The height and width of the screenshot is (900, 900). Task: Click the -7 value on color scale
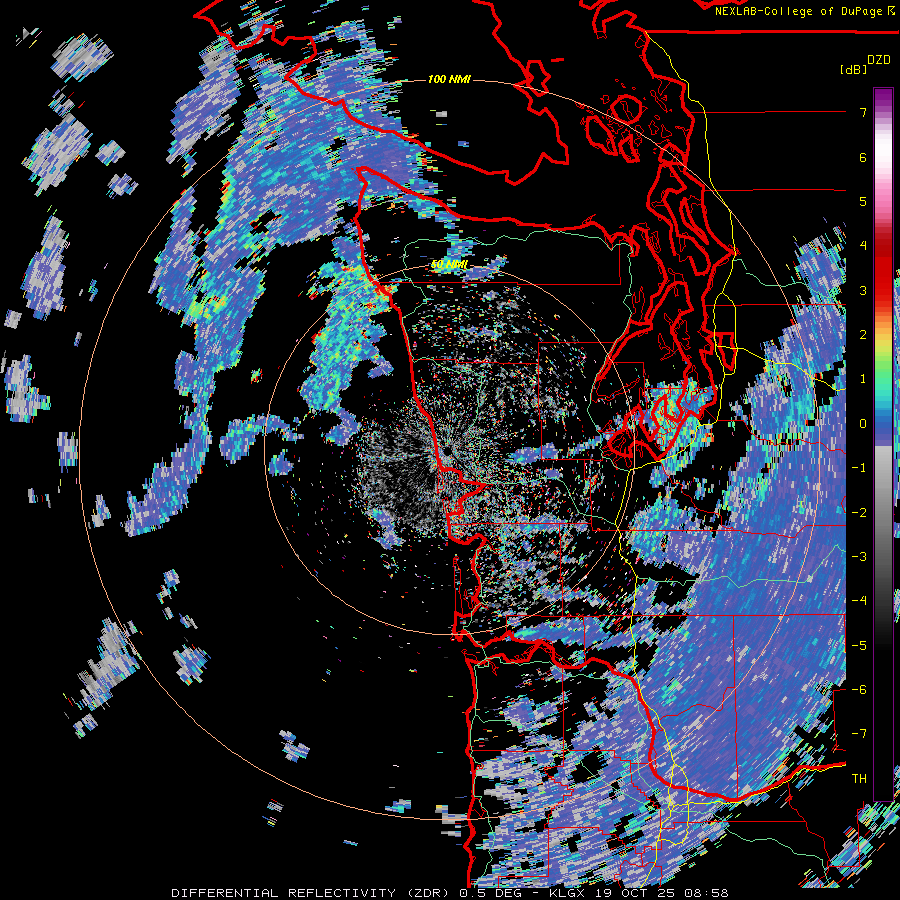point(859,734)
